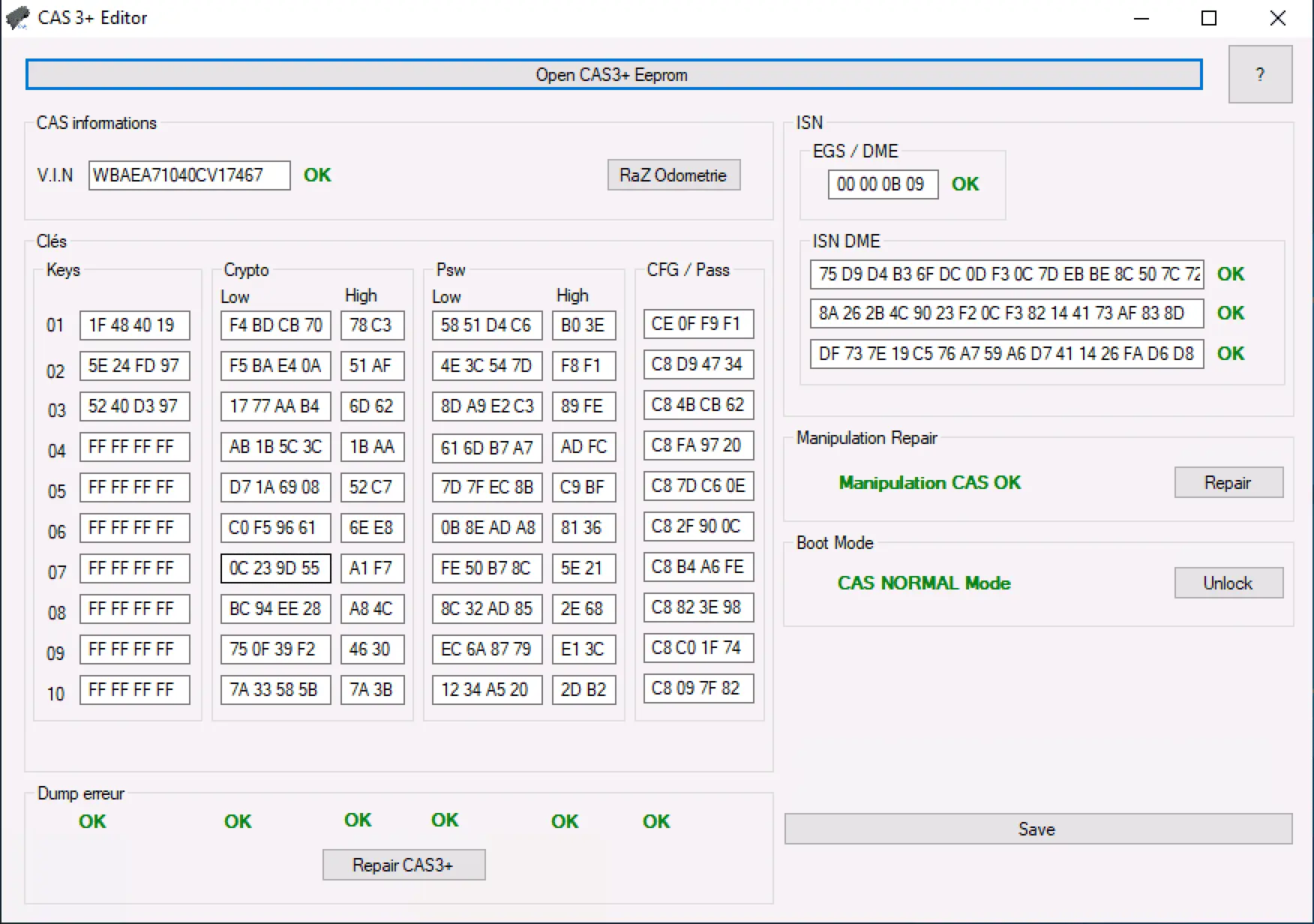1314x924 pixels.
Task: Click the Unlock button for Boot Mode
Action: coord(1228,583)
